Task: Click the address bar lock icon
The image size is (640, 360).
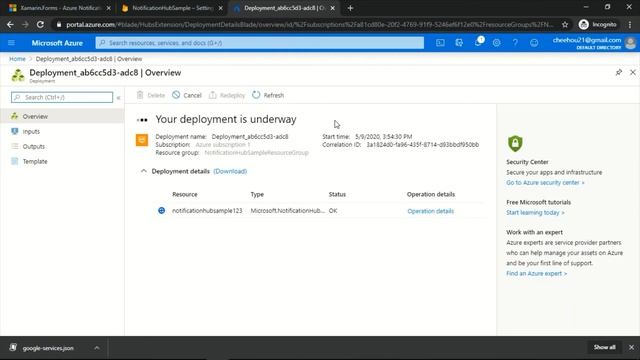Action: tap(59, 24)
